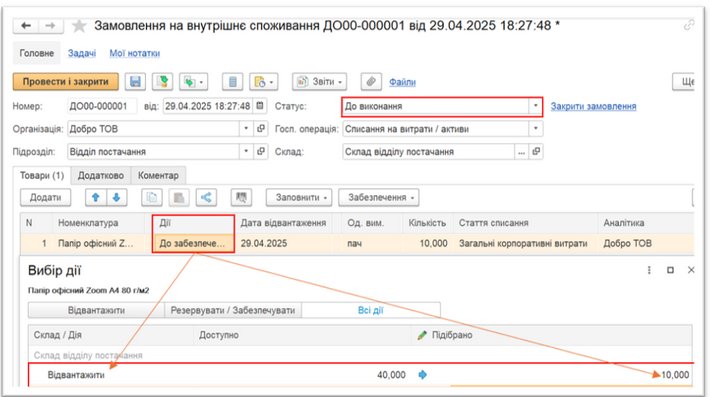Click Загальні корпоративні витрати cell
710x397 pixels.
pyautogui.click(x=523, y=243)
